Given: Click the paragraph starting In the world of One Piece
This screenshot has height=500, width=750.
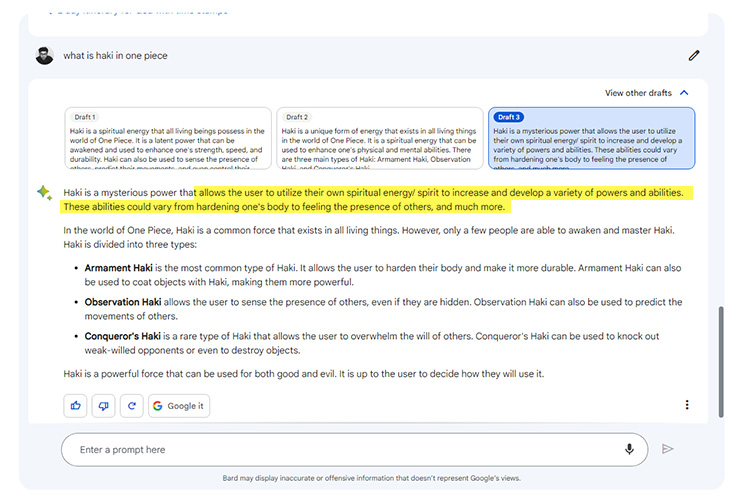Looking at the screenshot, I should (x=369, y=237).
